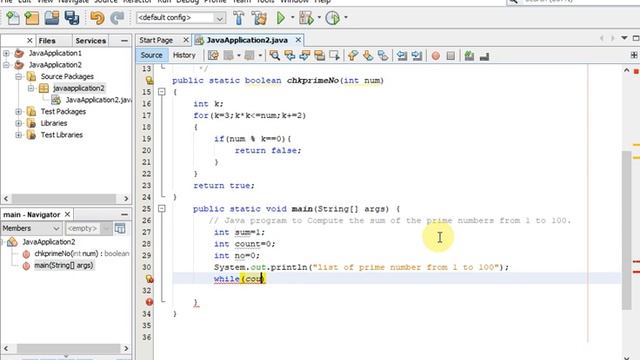Viewport: 640px width, 360px height.
Task: Click the New Project toolbar icon
Action: click(32, 18)
